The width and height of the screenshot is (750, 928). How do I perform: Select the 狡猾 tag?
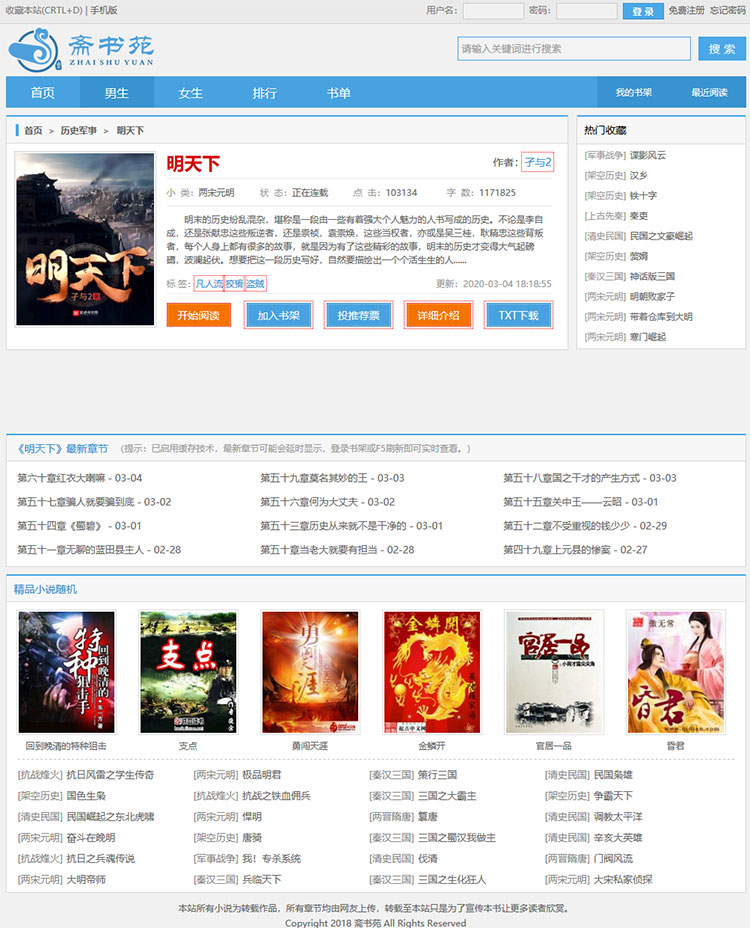pos(234,283)
